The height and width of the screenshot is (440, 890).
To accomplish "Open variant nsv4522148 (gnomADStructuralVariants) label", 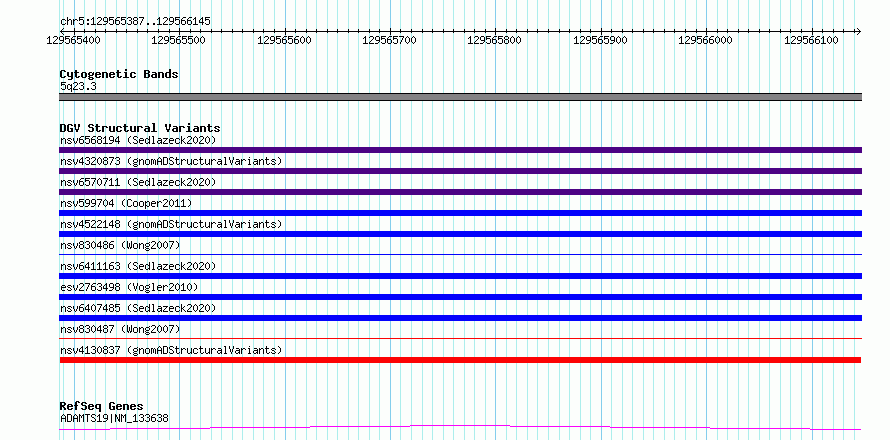I will [x=171, y=224].
